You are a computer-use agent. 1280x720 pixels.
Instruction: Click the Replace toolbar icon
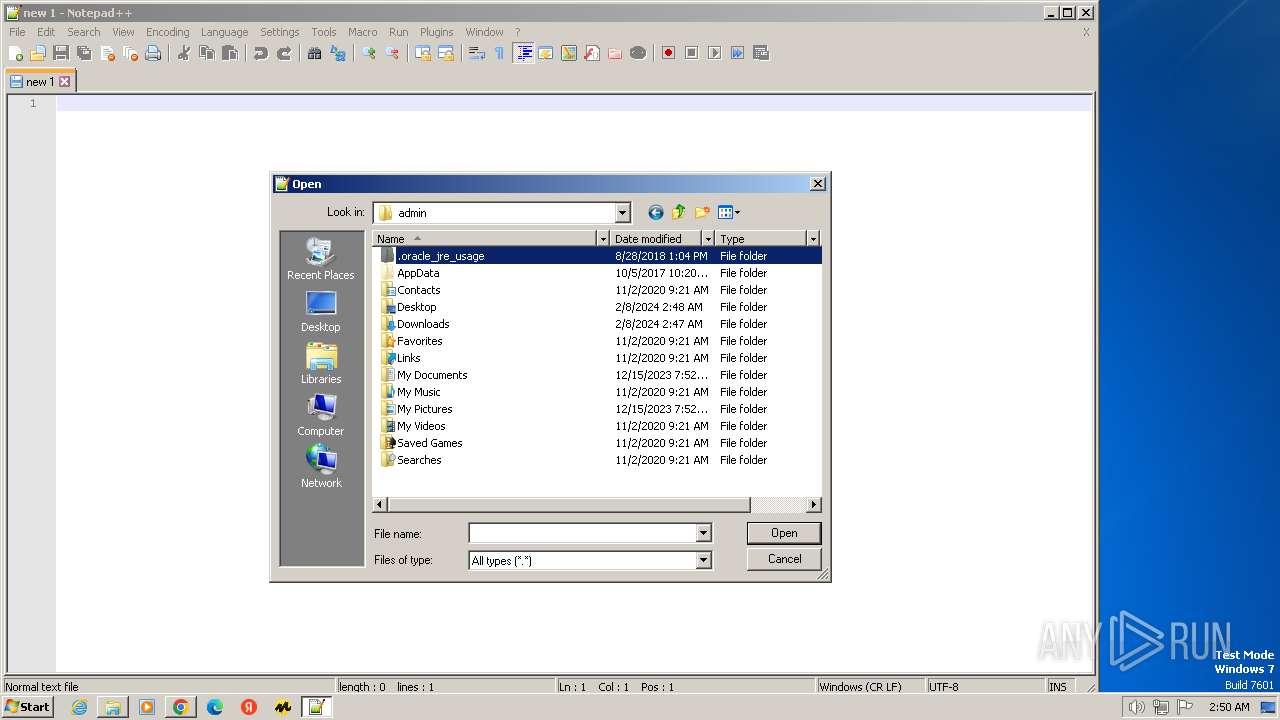click(338, 53)
